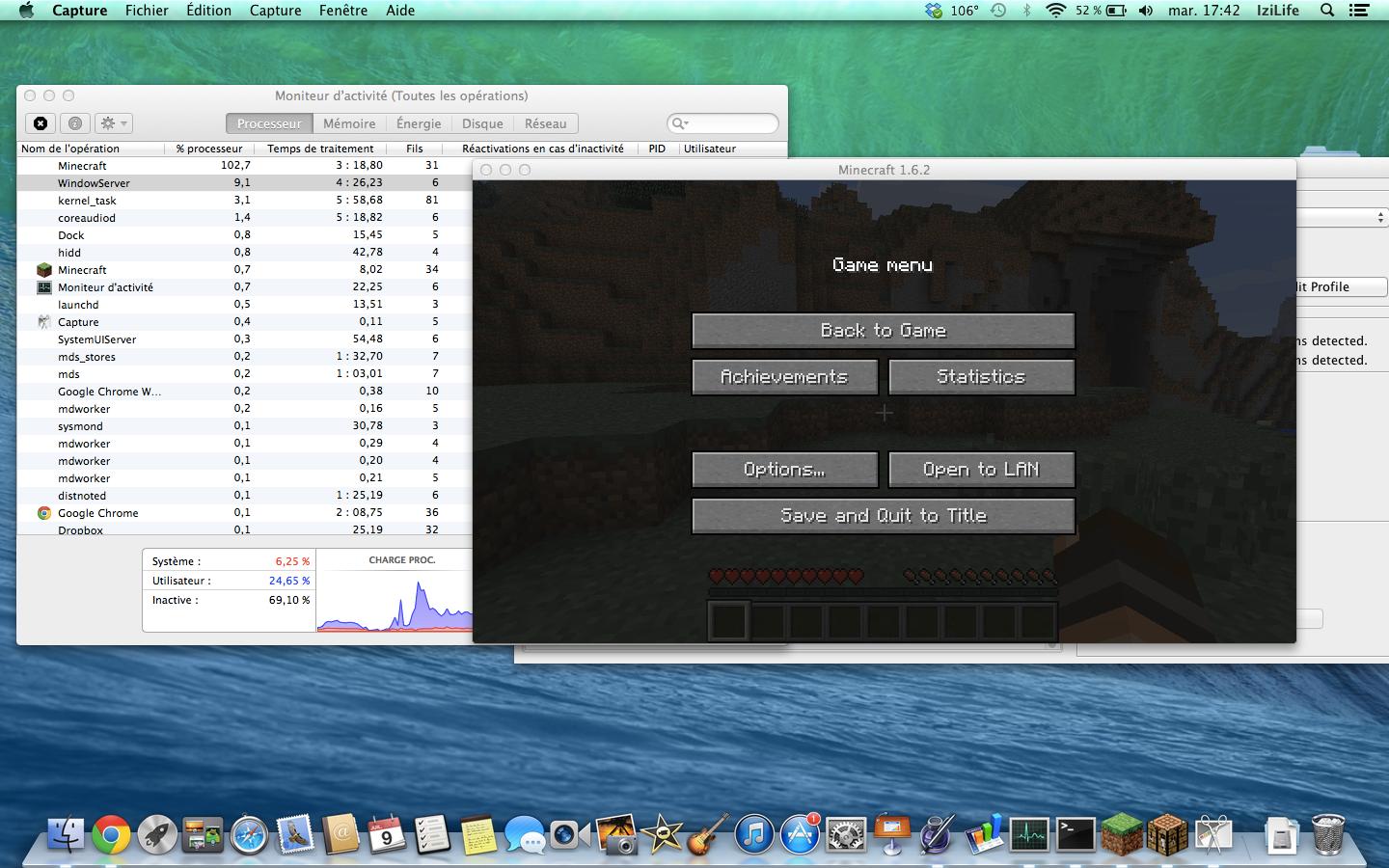This screenshot has height=868, width=1389.
Task: Open GarageBand guitar icon in Dock
Action: pos(708,834)
